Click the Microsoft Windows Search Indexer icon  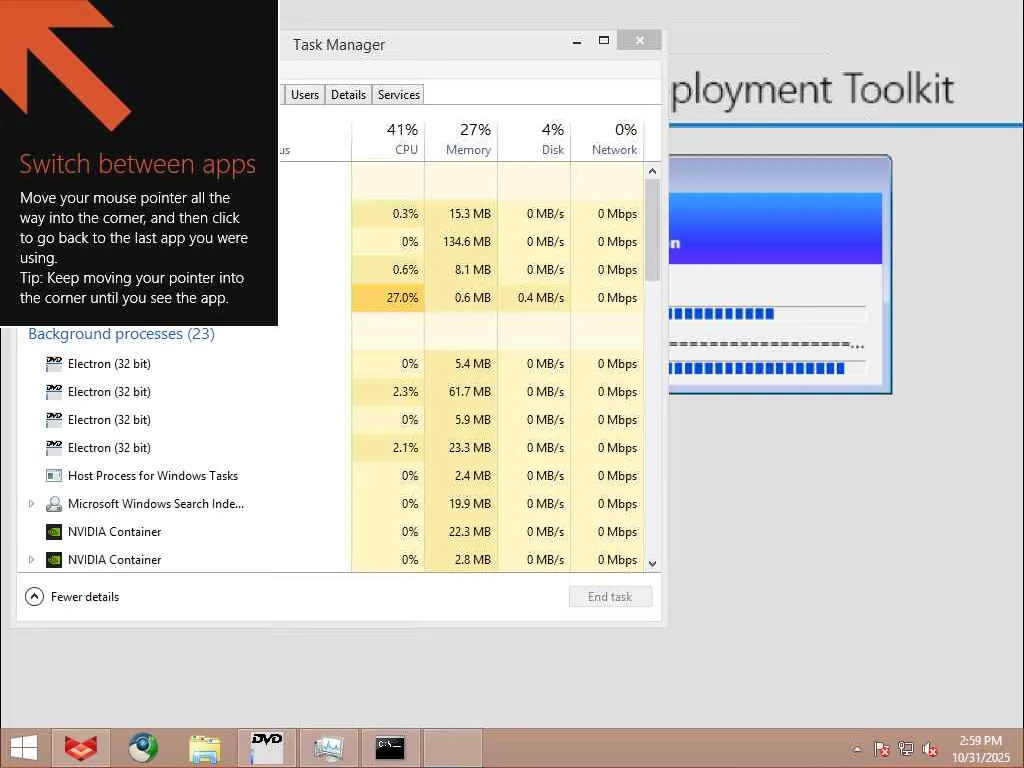click(x=54, y=504)
